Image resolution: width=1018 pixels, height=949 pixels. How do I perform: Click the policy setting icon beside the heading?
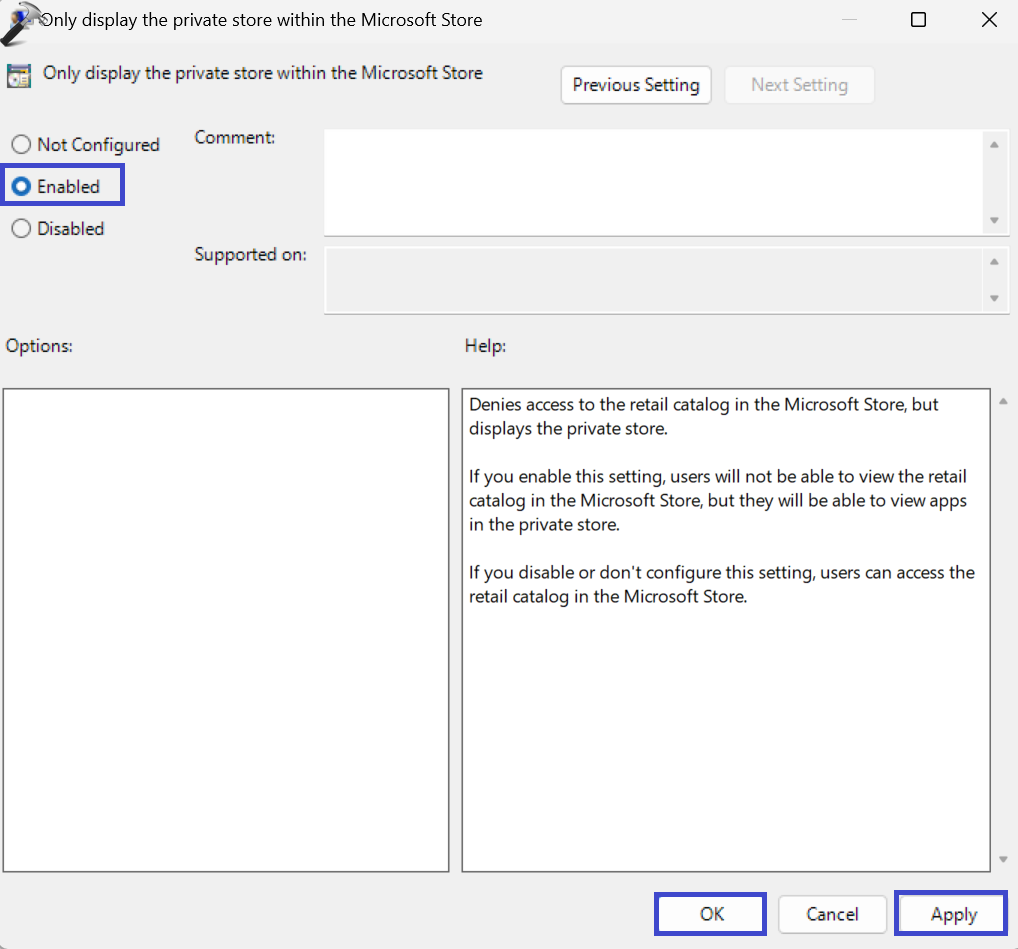point(18,76)
